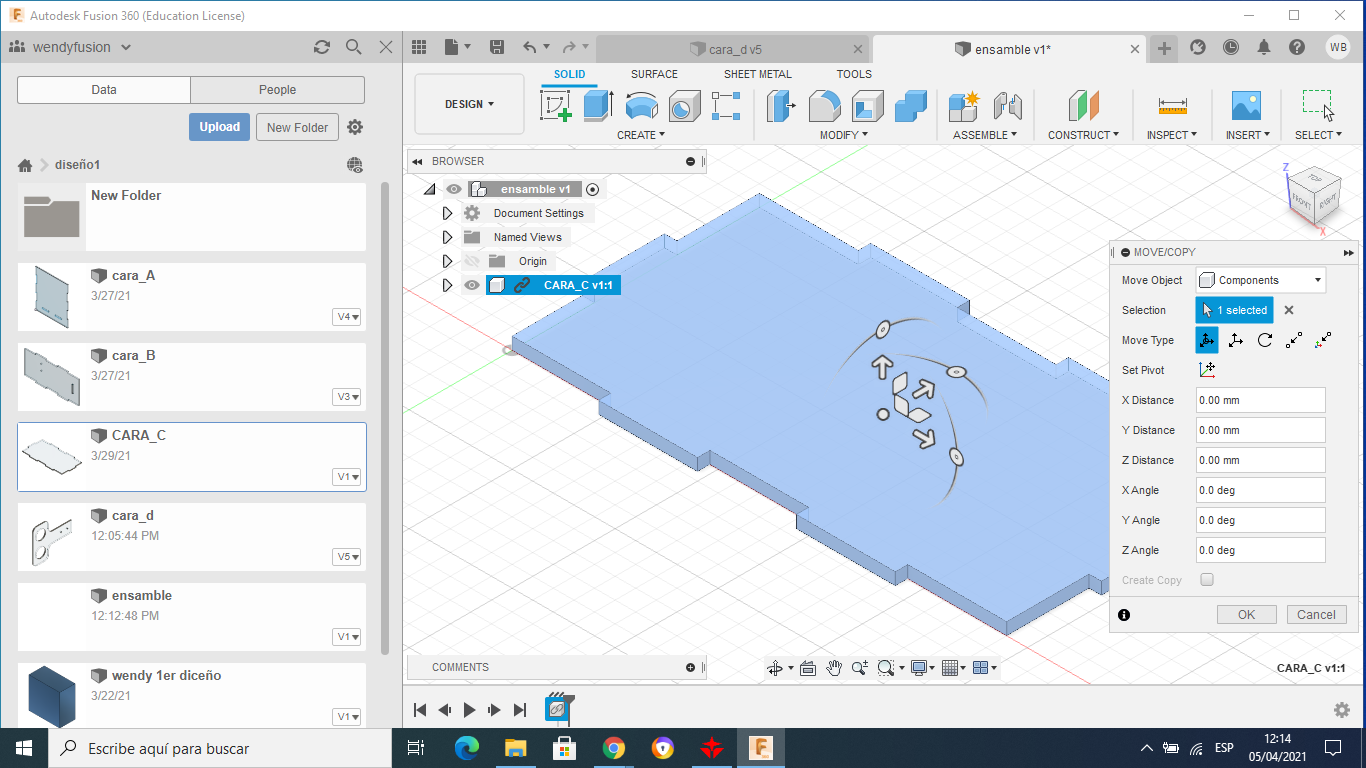Click the Upload button
Image resolution: width=1366 pixels, height=768 pixels.
(x=219, y=127)
